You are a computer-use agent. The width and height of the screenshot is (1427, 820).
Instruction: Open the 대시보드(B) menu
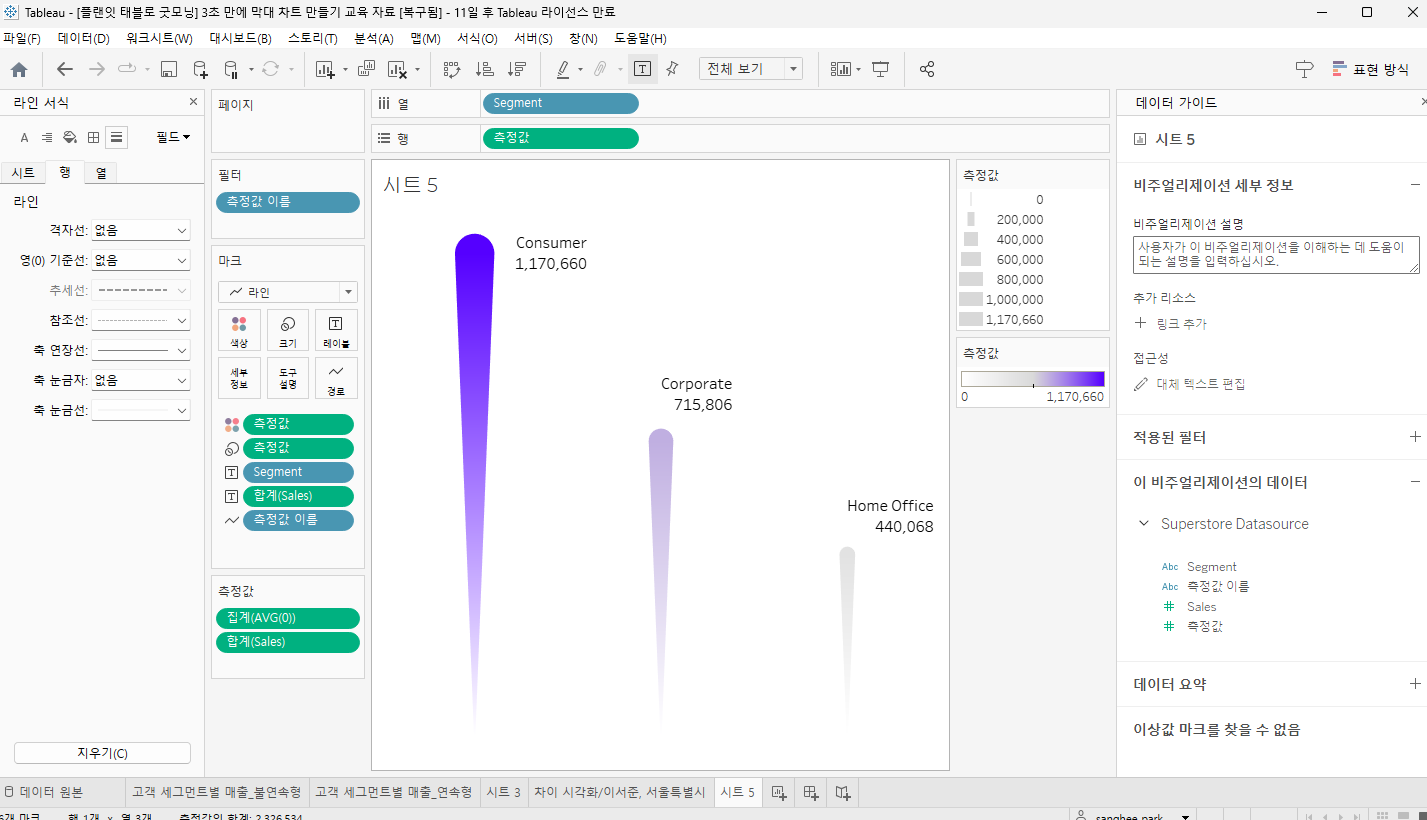tap(240, 38)
